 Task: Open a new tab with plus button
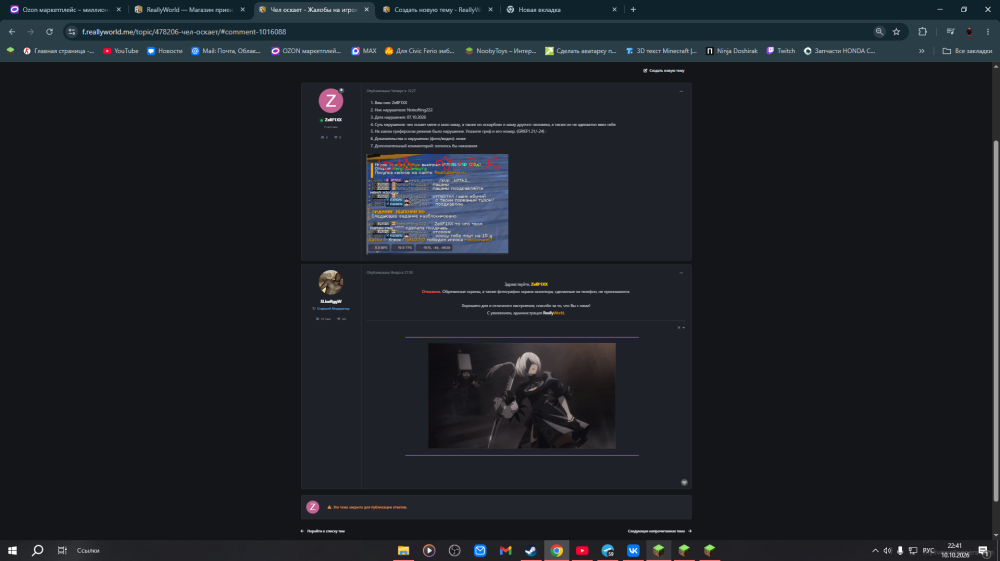[x=633, y=10]
